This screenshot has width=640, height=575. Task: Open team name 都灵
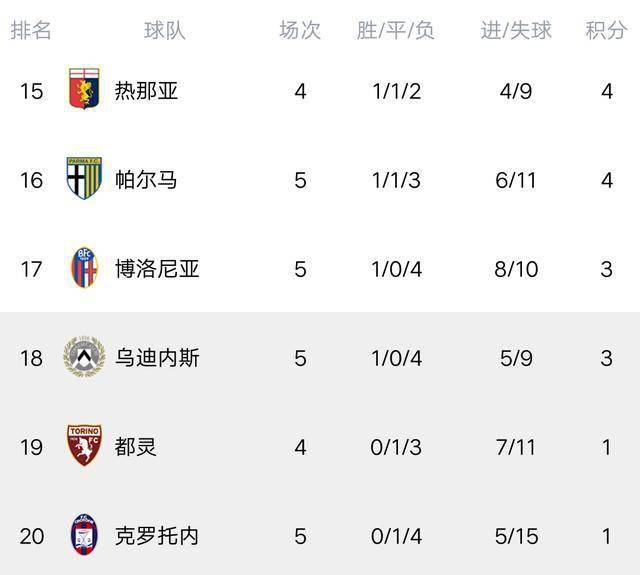pos(136,447)
